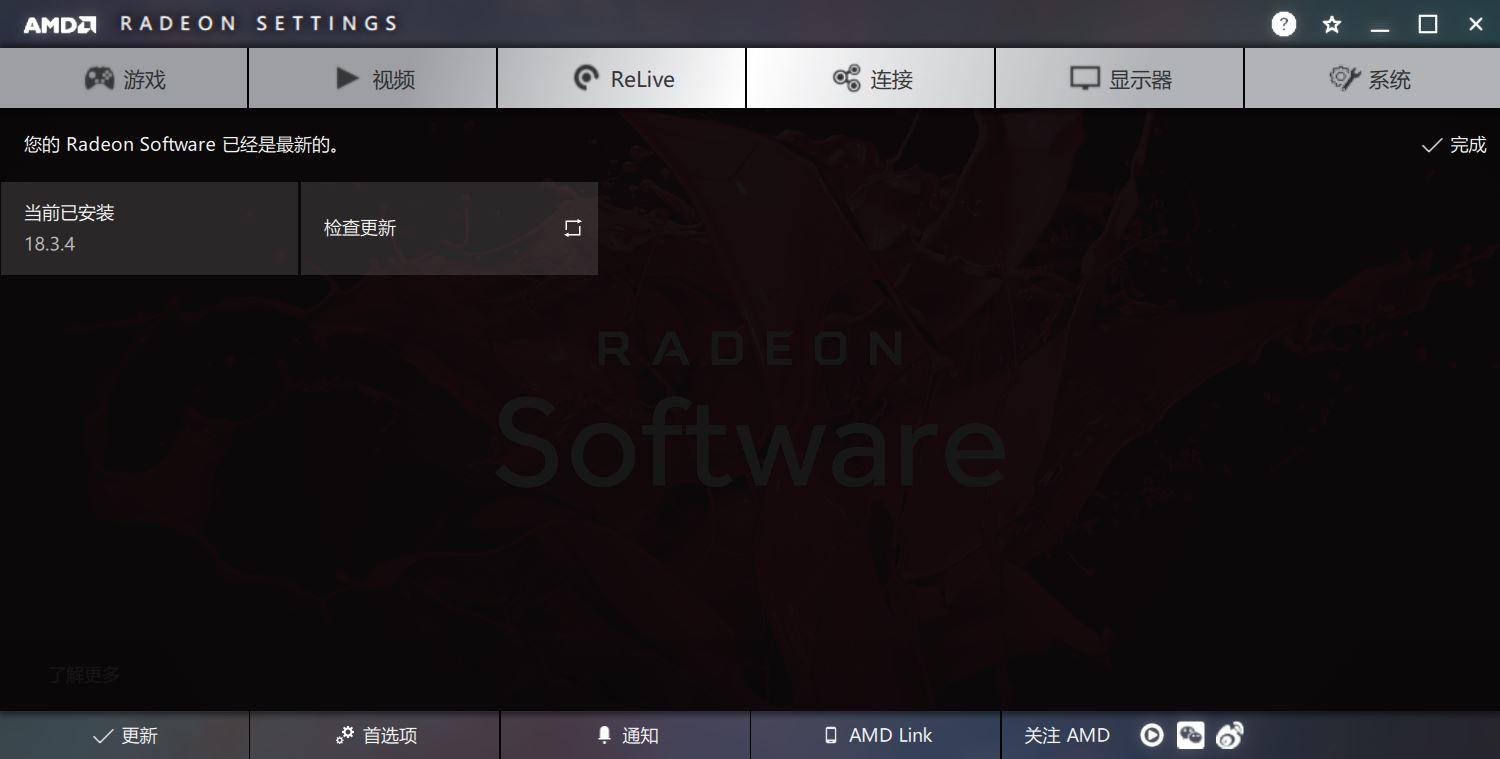Click the AMD logo in title bar
Screen dimensions: 1500x759
pyautogui.click(x=60, y=24)
